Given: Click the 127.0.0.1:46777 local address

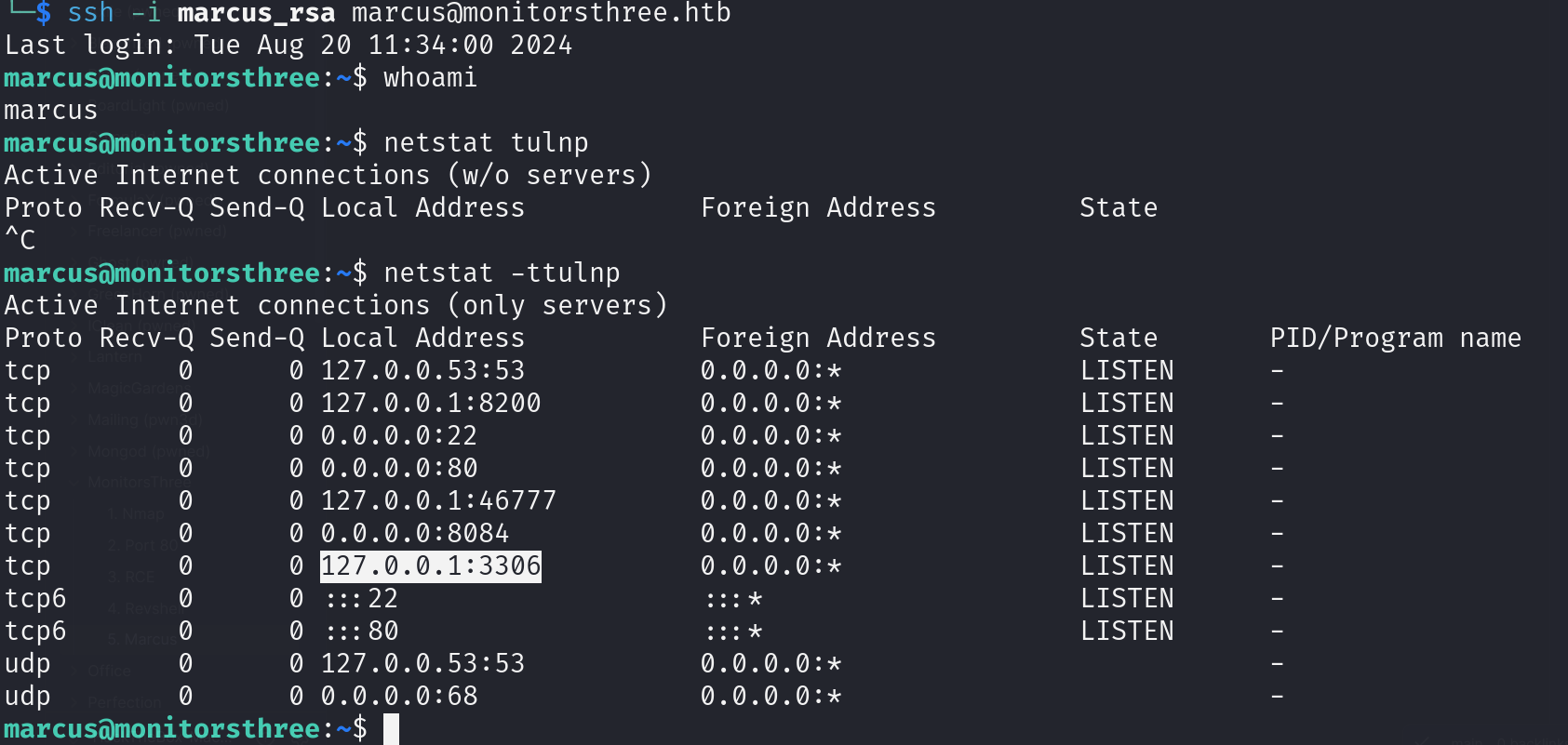Looking at the screenshot, I should [437, 500].
